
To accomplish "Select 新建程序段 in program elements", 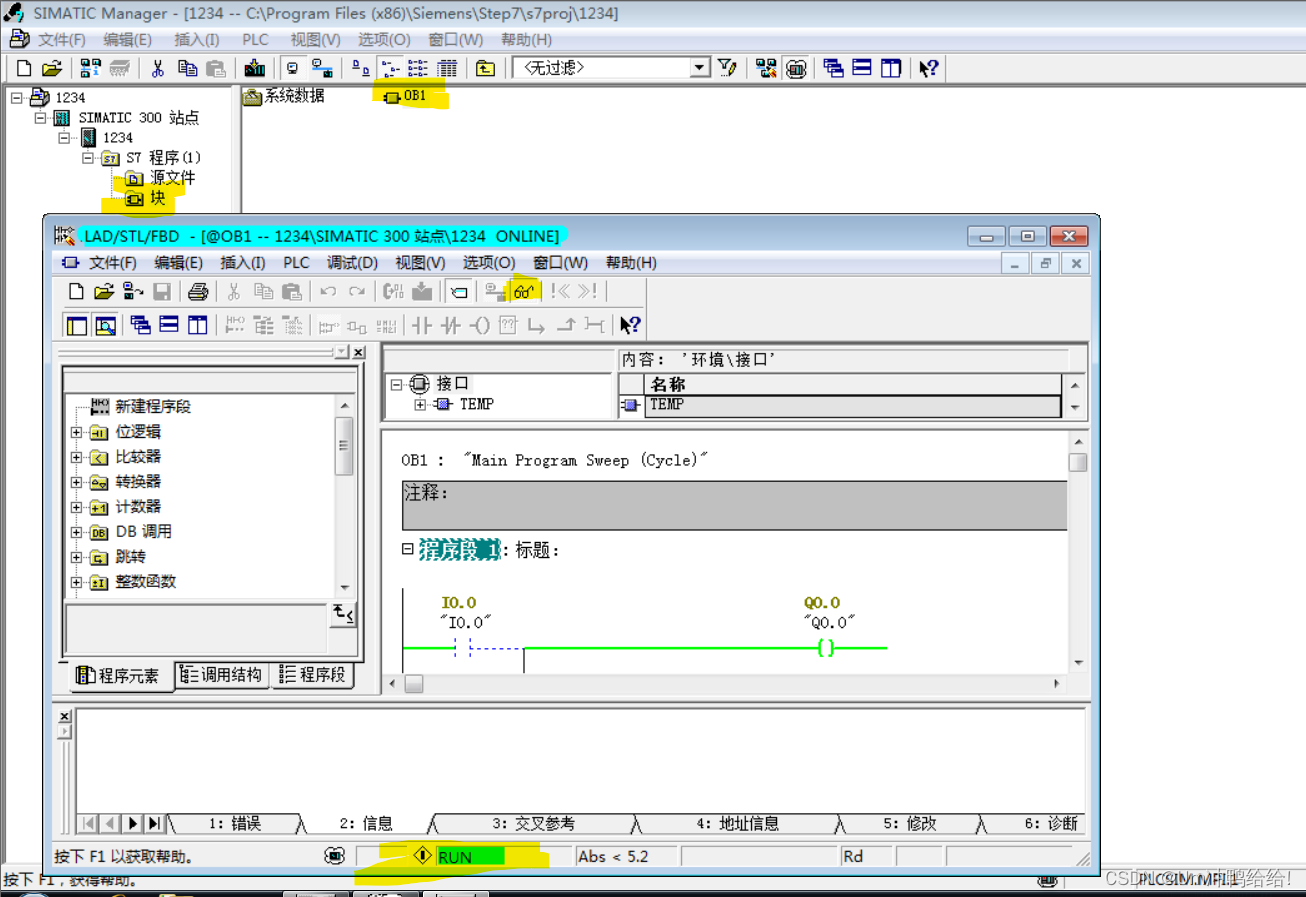I will click(x=141, y=407).
